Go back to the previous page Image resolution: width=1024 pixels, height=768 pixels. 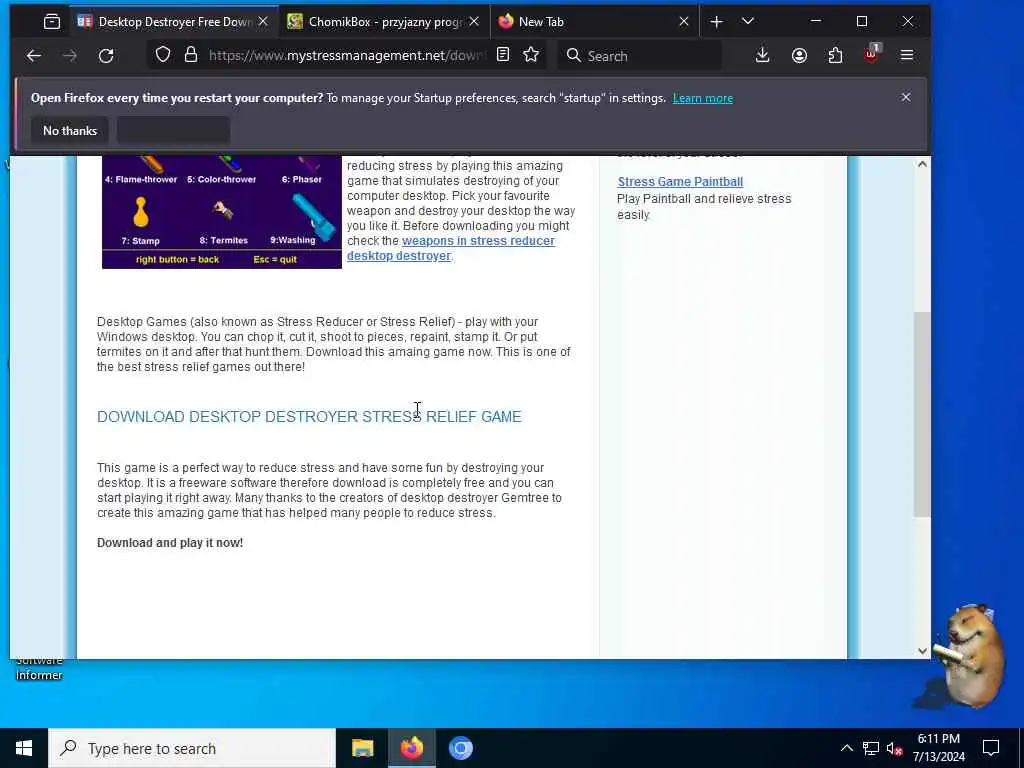pos(34,56)
